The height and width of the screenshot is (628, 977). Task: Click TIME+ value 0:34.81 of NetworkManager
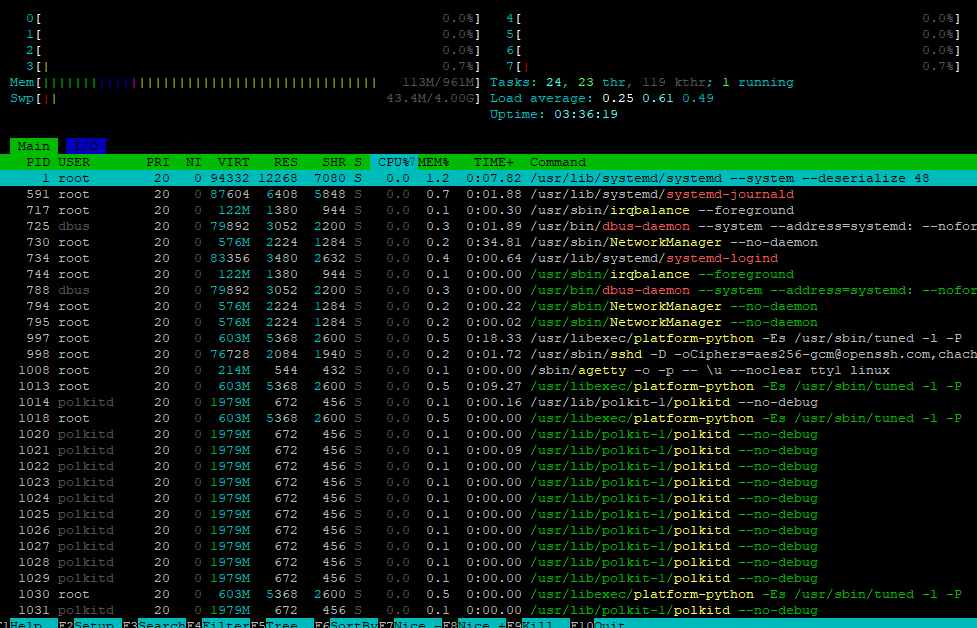pos(493,242)
